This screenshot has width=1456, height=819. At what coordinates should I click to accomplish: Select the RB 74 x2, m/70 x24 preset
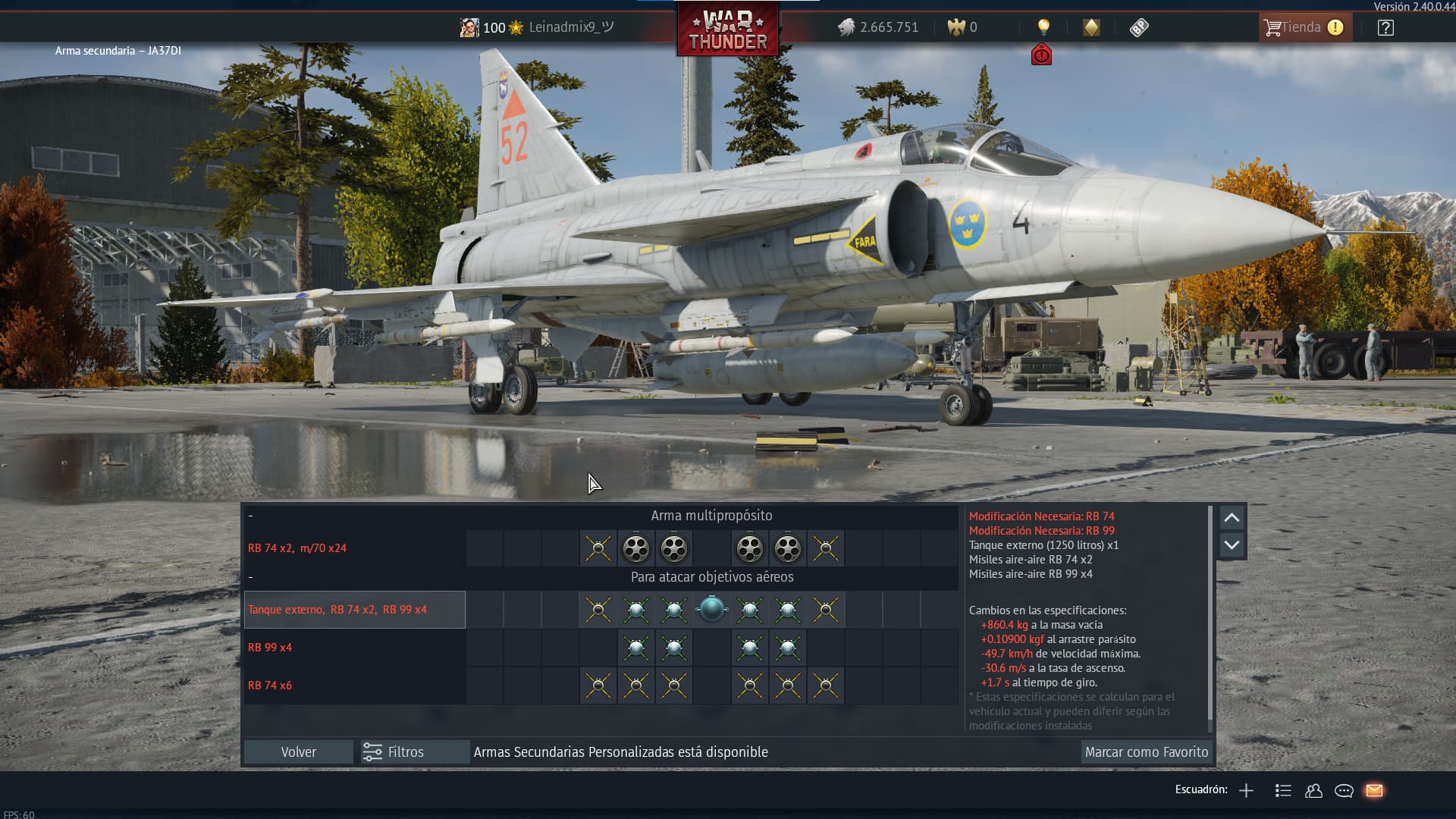(x=354, y=548)
